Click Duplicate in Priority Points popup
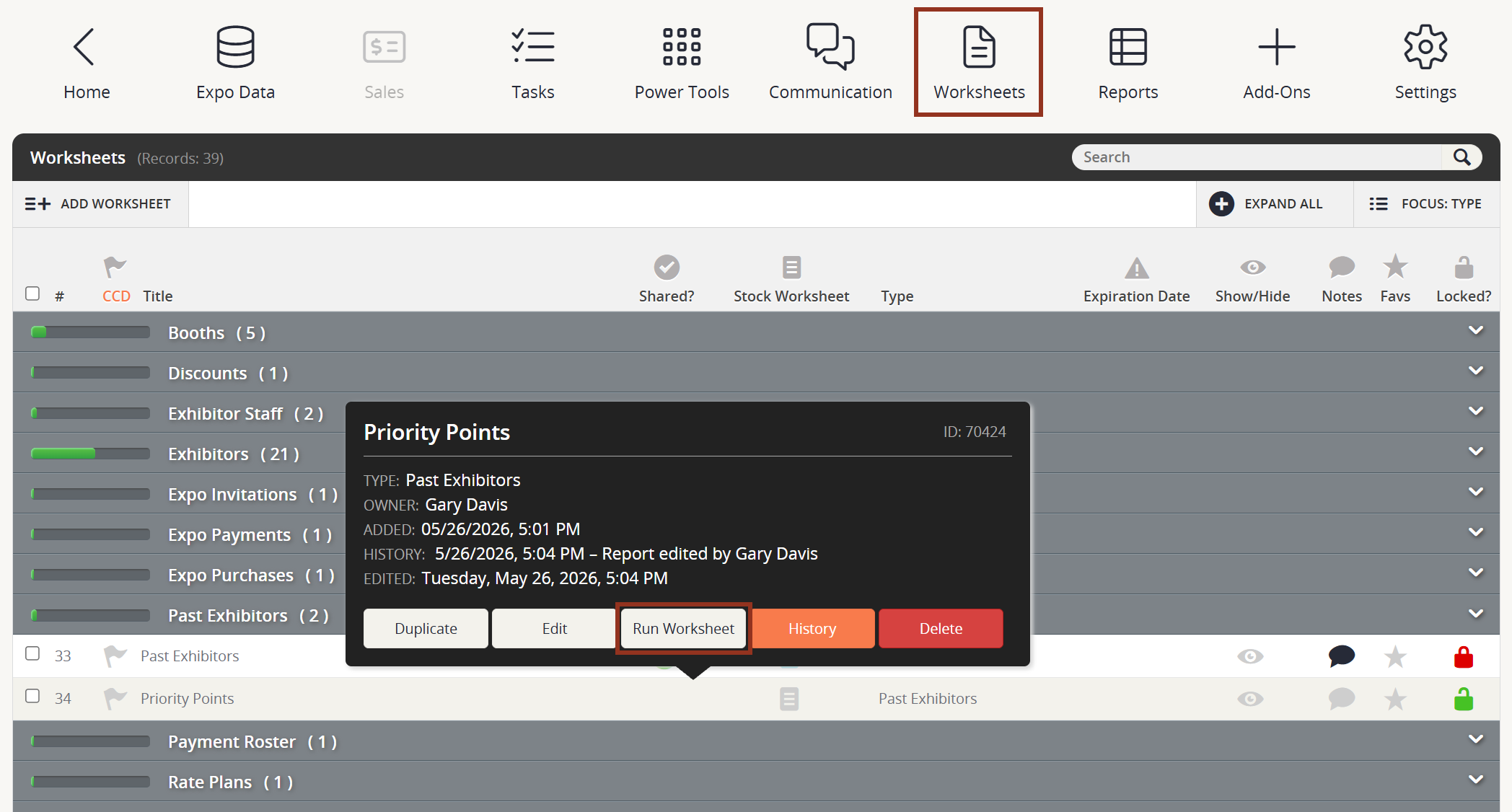This screenshot has height=812, width=1512. [x=426, y=628]
